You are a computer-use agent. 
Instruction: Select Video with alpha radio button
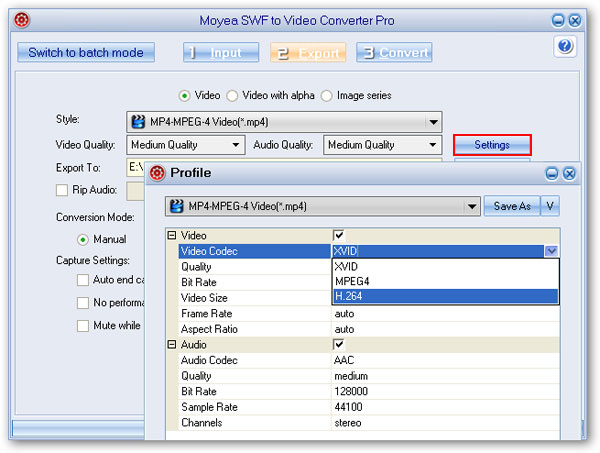point(232,96)
